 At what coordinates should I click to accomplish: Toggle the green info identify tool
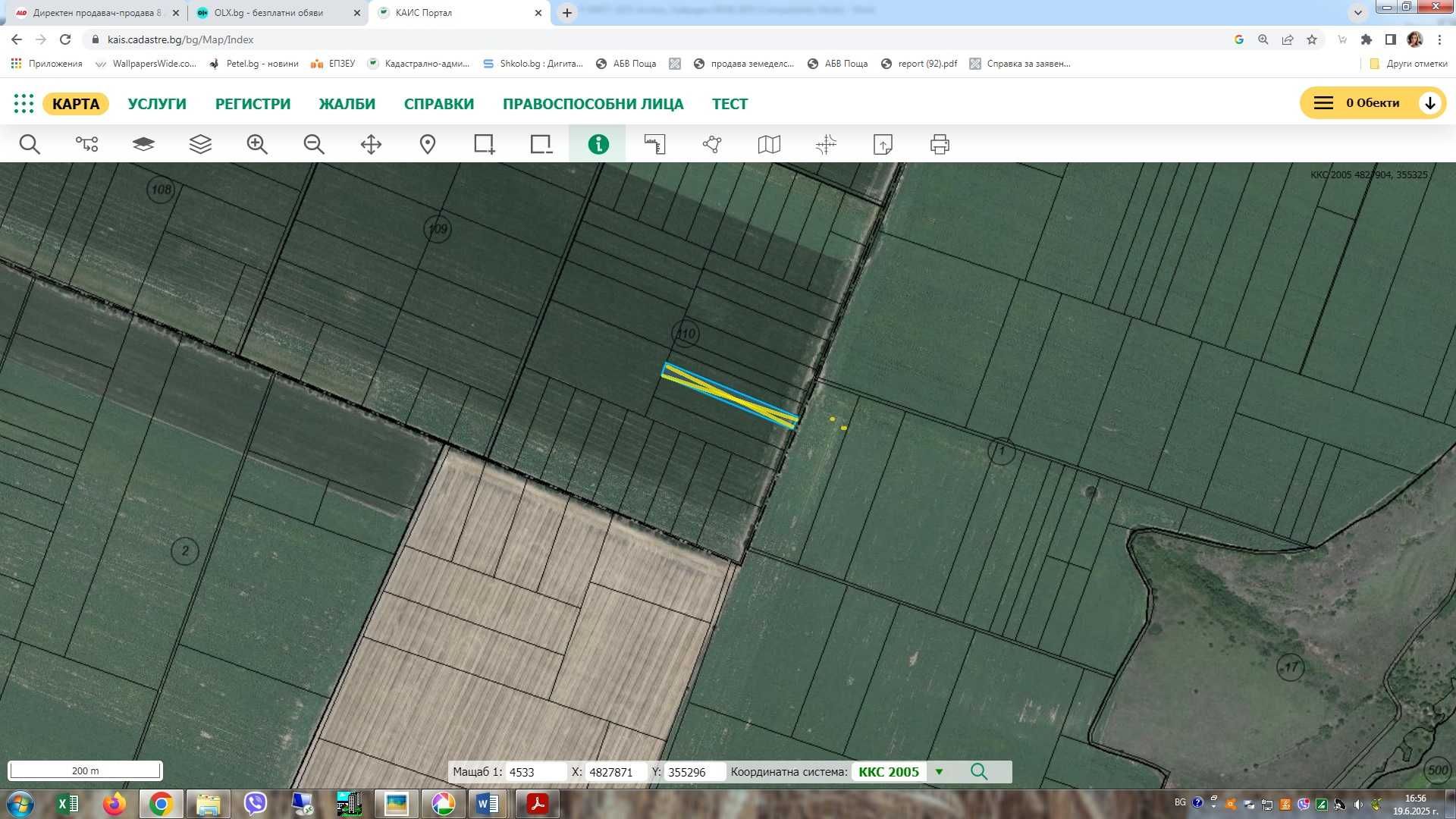click(x=598, y=144)
